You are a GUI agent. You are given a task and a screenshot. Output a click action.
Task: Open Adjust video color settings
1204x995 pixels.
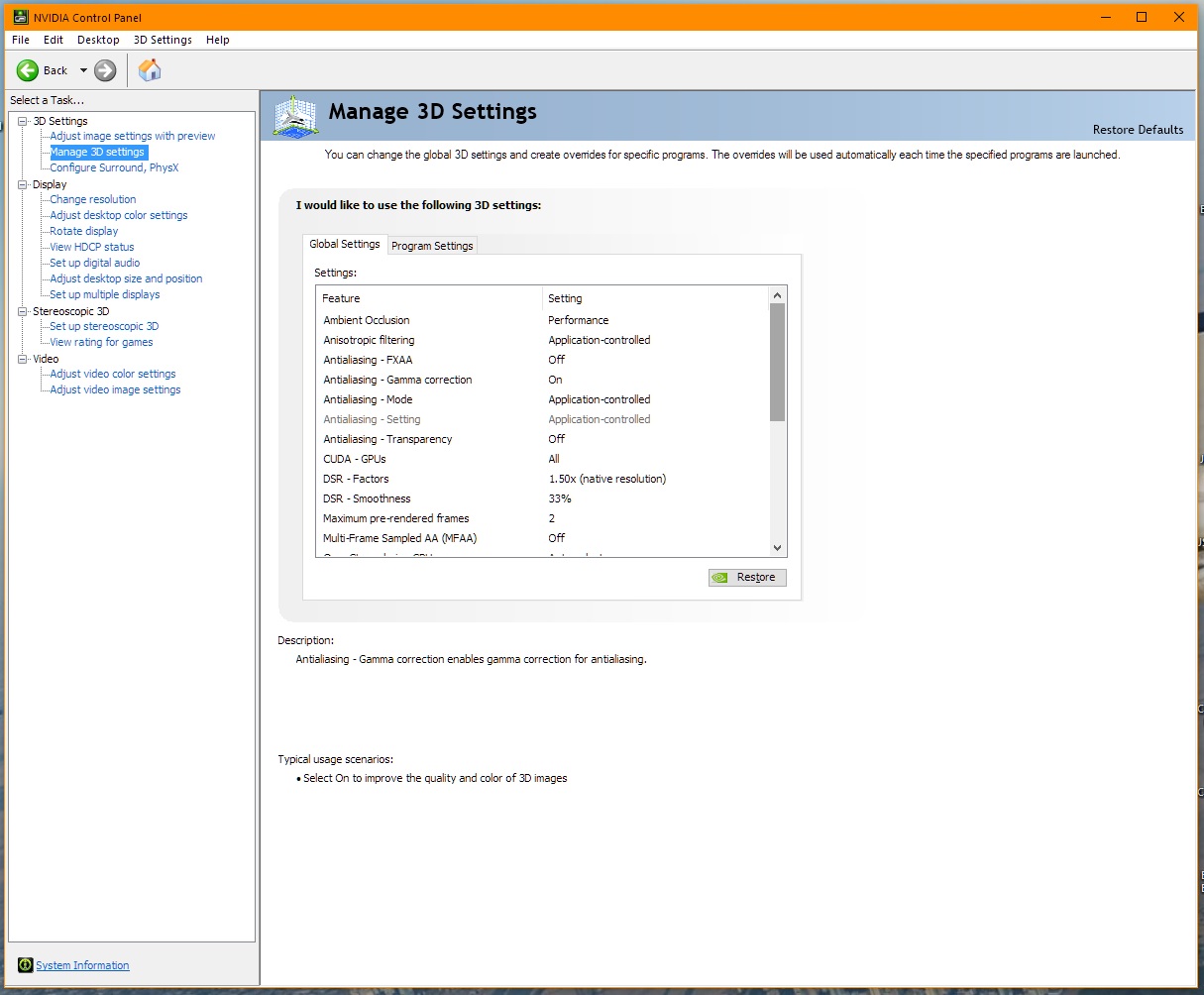coord(113,374)
